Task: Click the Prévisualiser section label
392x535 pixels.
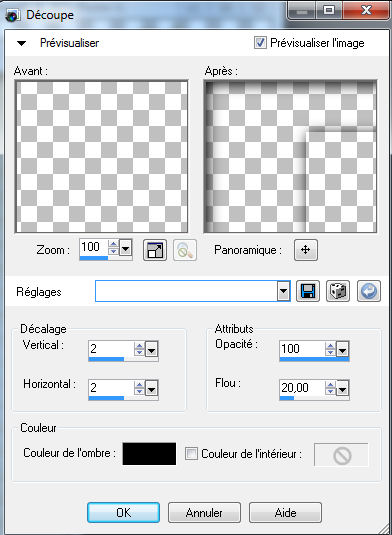Action: (69, 43)
